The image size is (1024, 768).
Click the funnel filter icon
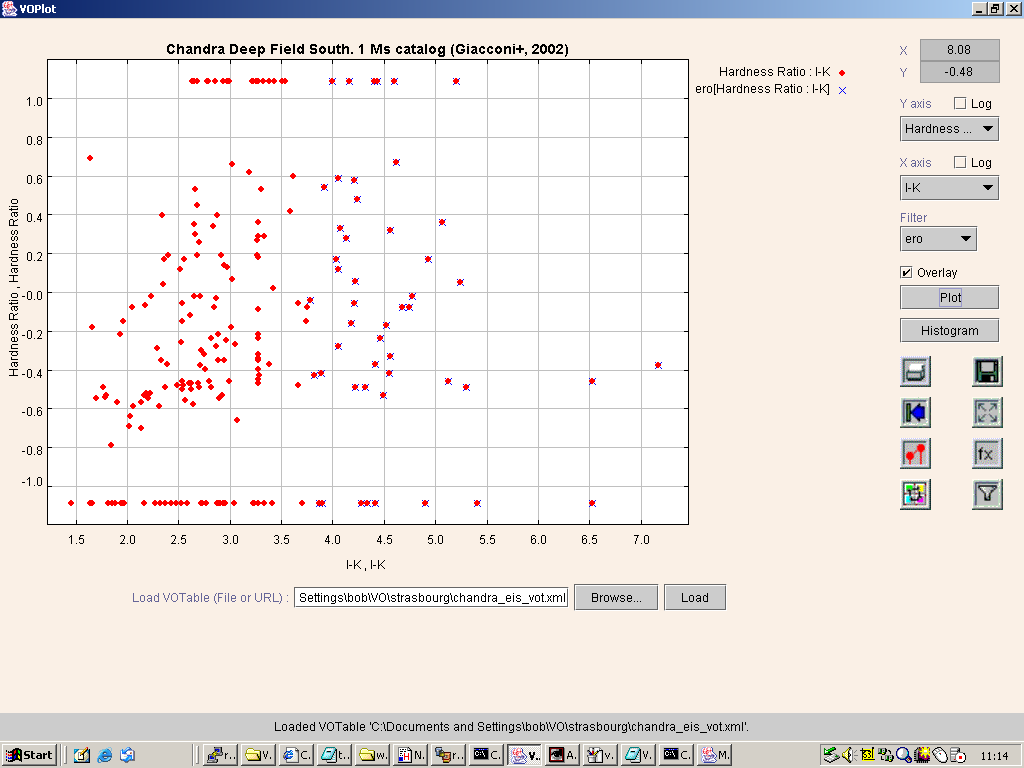(x=987, y=493)
